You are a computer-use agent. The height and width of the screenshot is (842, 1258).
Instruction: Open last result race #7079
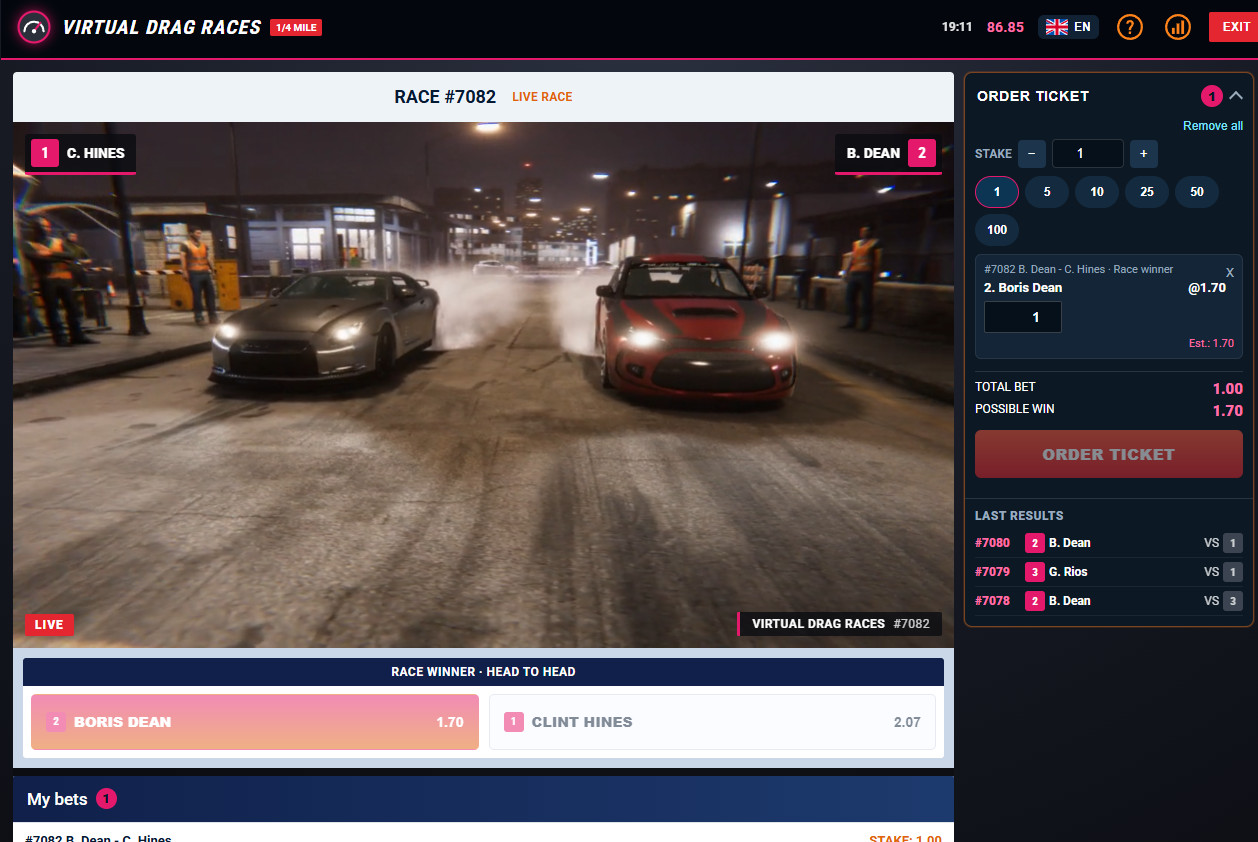click(1109, 572)
